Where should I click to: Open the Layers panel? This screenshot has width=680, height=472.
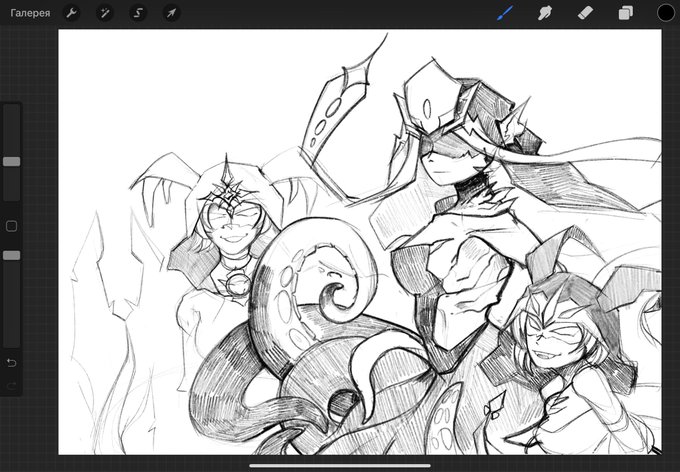625,13
